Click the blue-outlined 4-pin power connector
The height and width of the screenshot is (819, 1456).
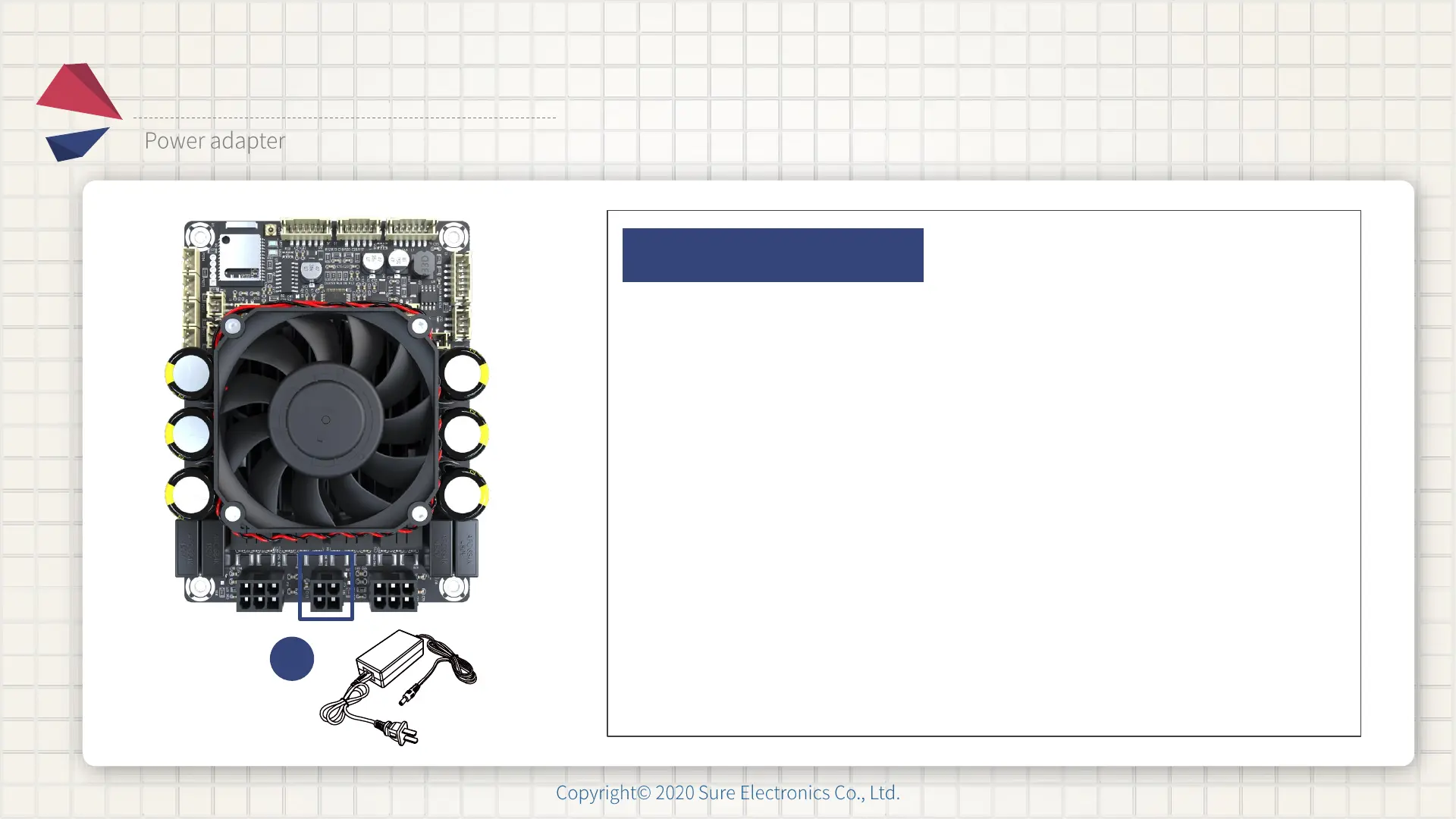pos(326,594)
